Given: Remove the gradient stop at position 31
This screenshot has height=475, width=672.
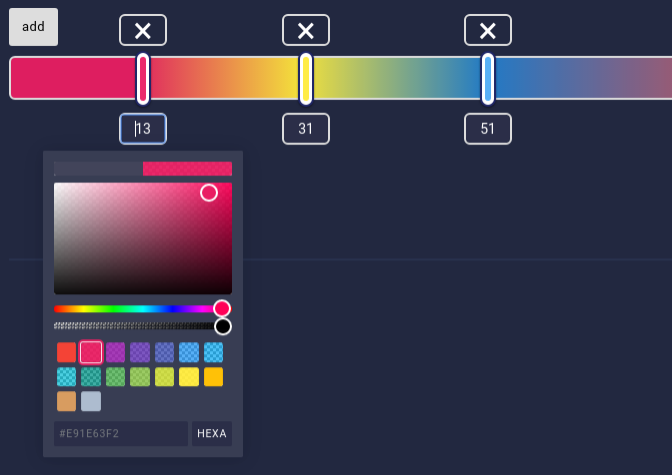Looking at the screenshot, I should (x=306, y=30).
